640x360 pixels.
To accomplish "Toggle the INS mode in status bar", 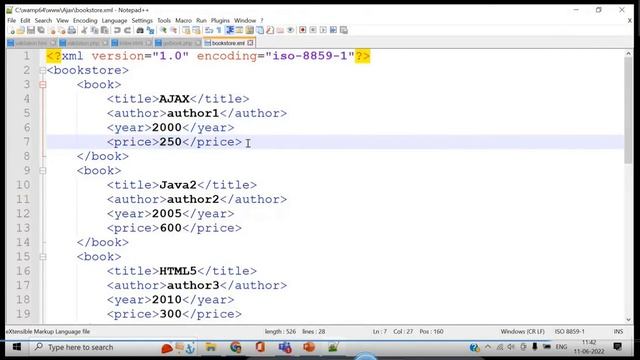I will pos(618,331).
